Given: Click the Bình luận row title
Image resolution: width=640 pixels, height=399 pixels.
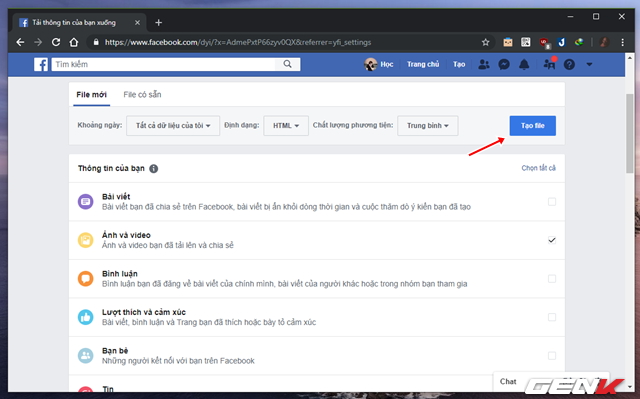Looking at the screenshot, I should (x=120, y=274).
